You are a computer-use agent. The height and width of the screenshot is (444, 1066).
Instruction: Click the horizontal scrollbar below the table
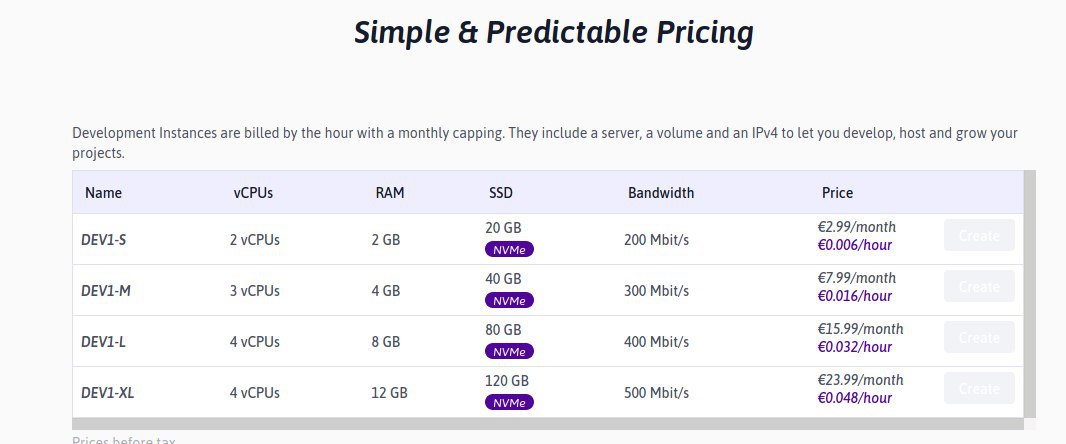tap(548, 424)
